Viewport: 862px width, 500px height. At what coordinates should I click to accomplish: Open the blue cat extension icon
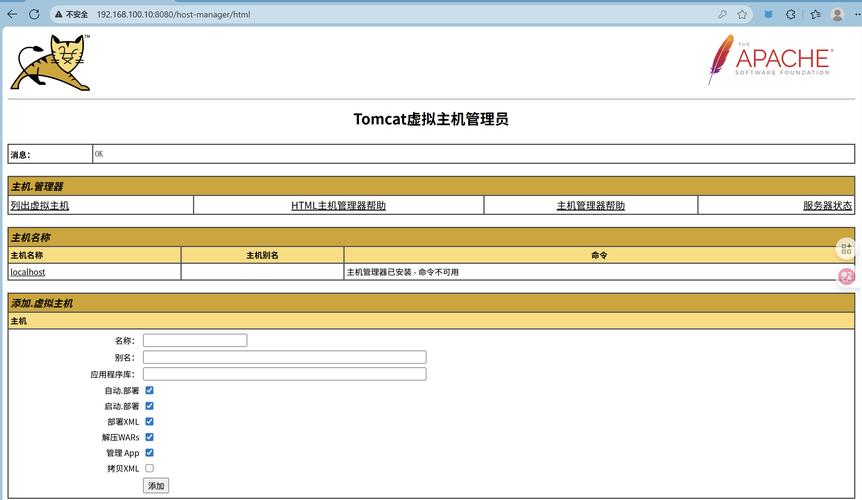(769, 14)
